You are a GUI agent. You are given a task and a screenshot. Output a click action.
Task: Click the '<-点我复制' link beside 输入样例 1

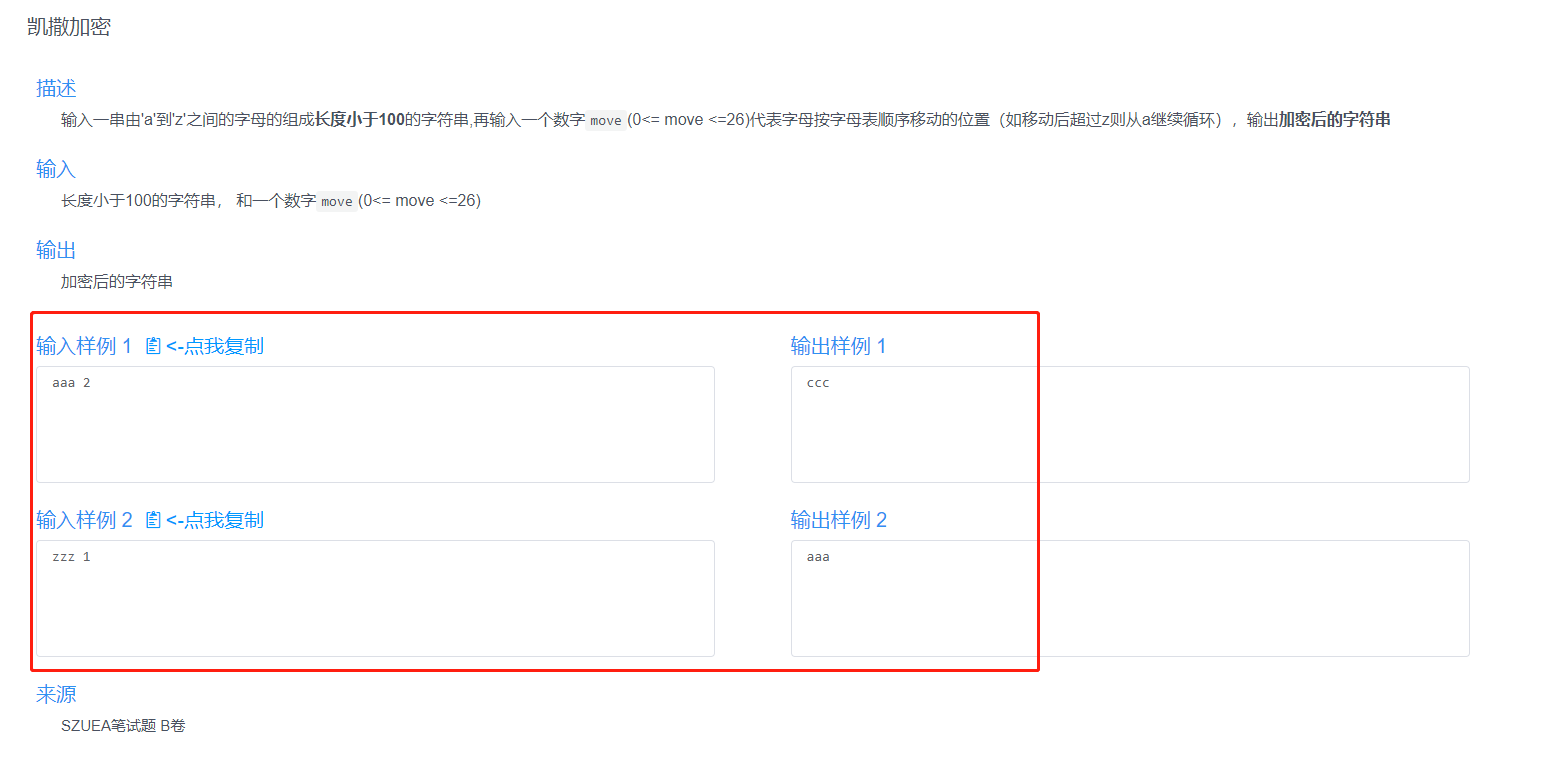215,346
